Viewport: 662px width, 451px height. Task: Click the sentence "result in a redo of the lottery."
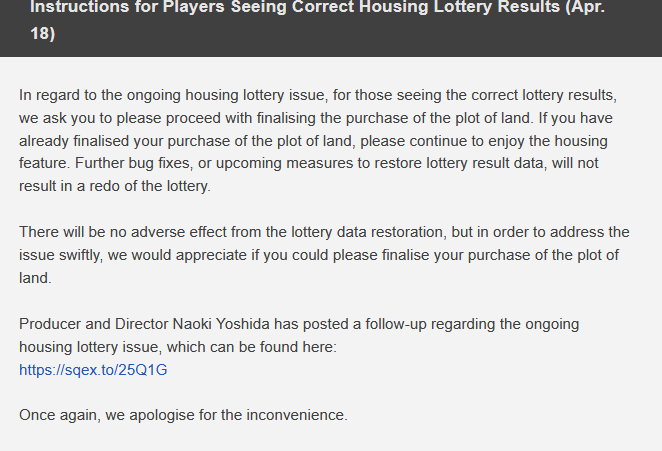(x=115, y=186)
